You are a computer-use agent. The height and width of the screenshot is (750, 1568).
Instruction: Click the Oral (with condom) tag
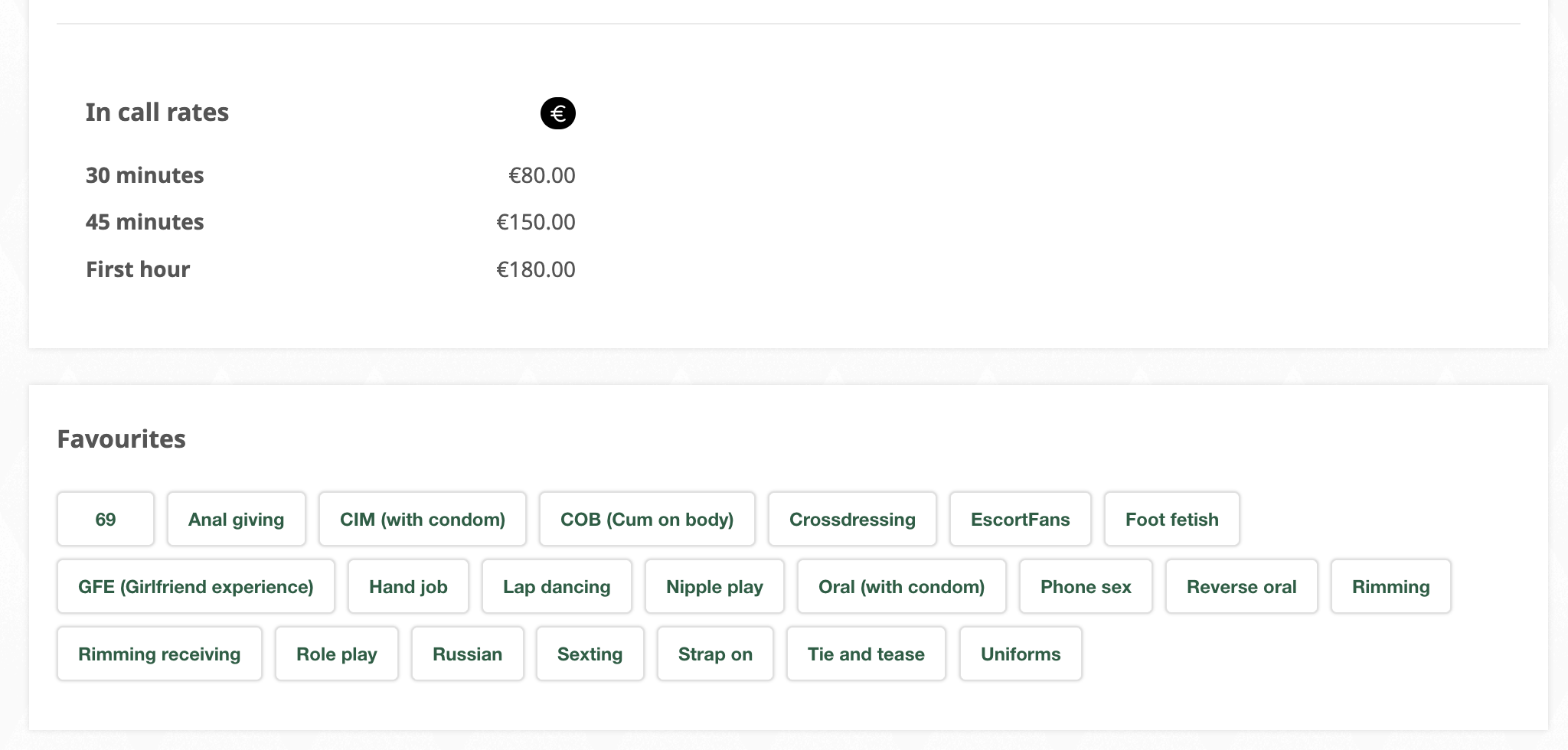pos(901,586)
